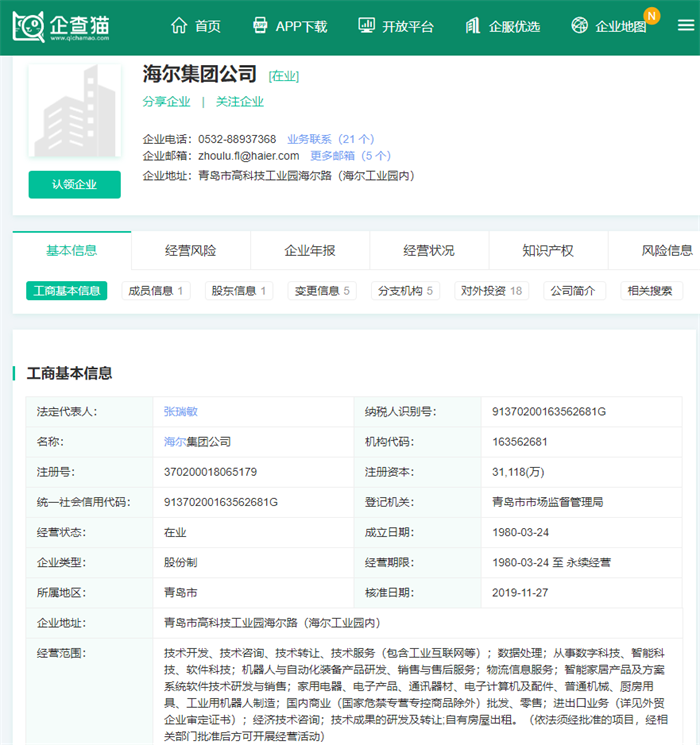
Task: Open the 变更信息 5 sub-tab
Action: tap(322, 291)
